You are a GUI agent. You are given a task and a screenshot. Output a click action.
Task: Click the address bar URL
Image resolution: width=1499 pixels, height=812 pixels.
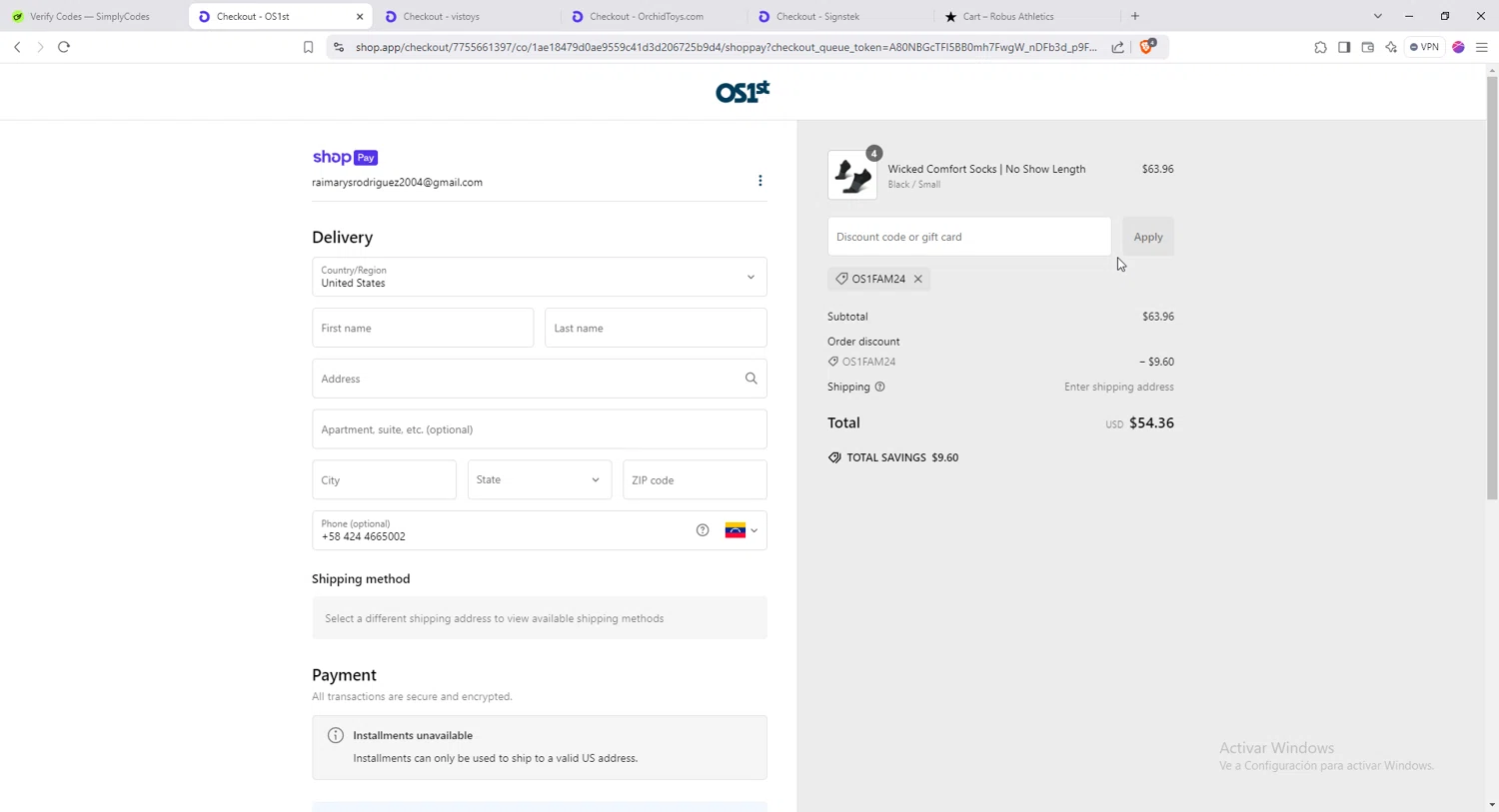[726, 47]
